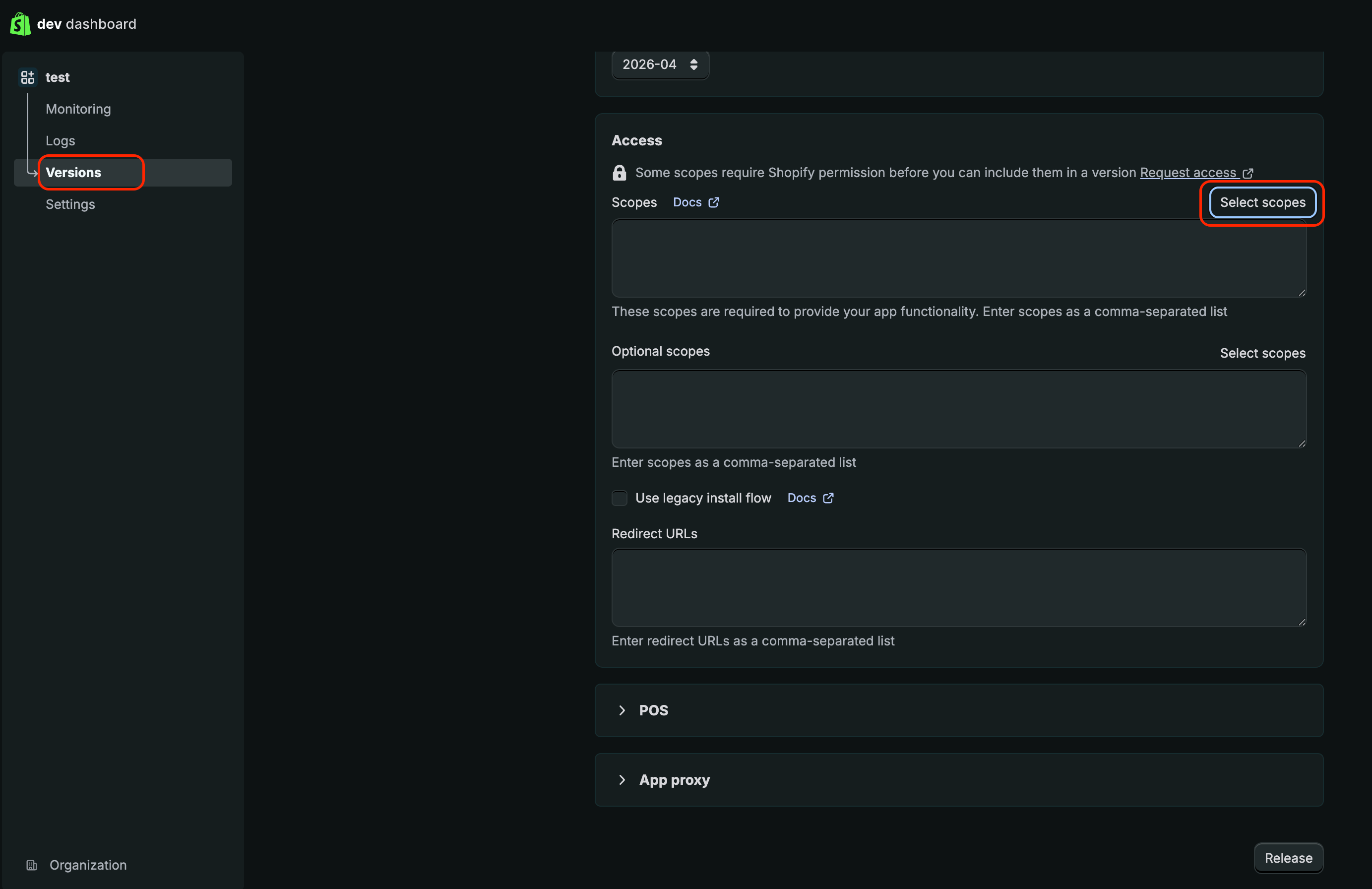Click the dev dashboard title
This screenshot has height=889, width=1372.
pyautogui.click(x=86, y=24)
